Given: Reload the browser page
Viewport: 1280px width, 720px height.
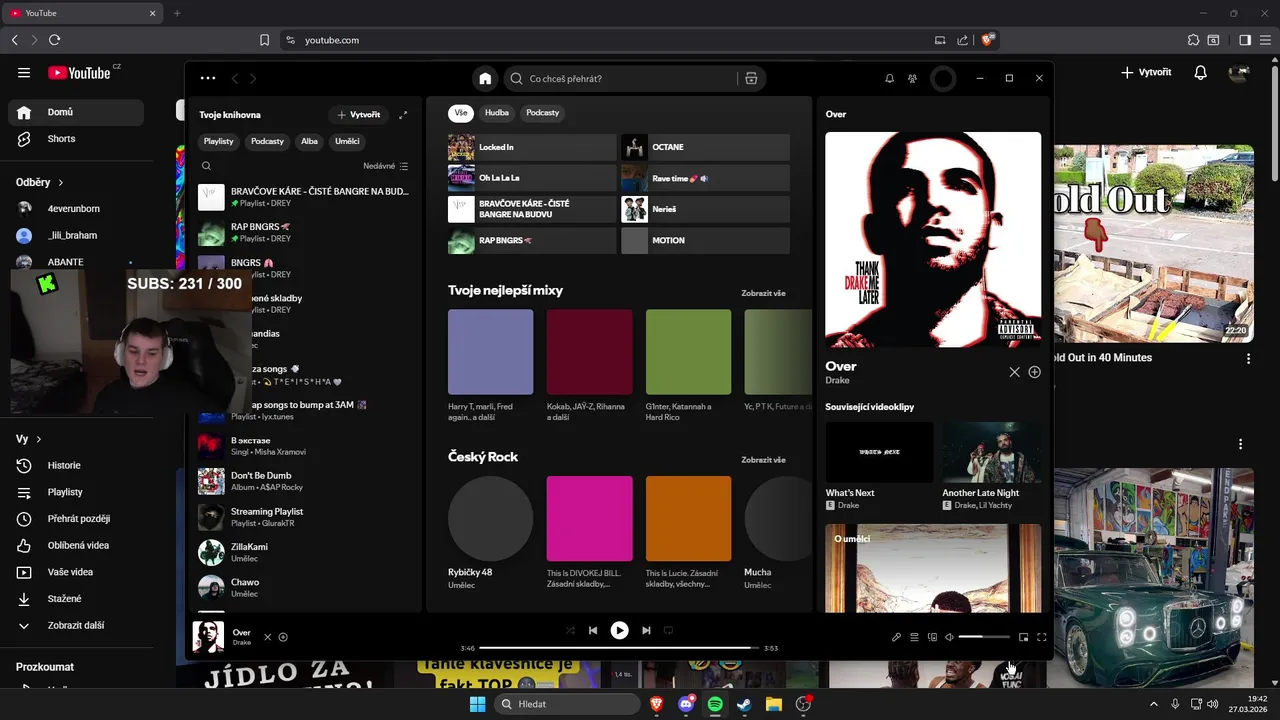Looking at the screenshot, I should 54,40.
